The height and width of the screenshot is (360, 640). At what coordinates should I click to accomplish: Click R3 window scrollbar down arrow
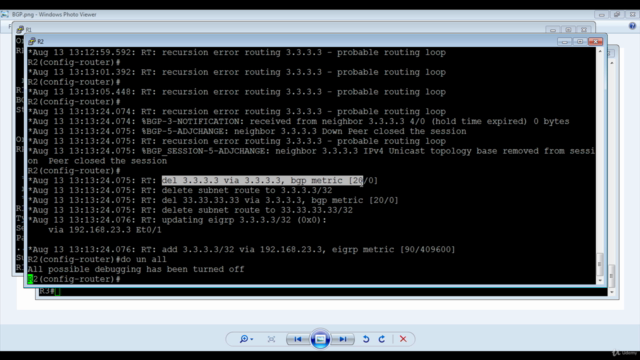(611, 292)
